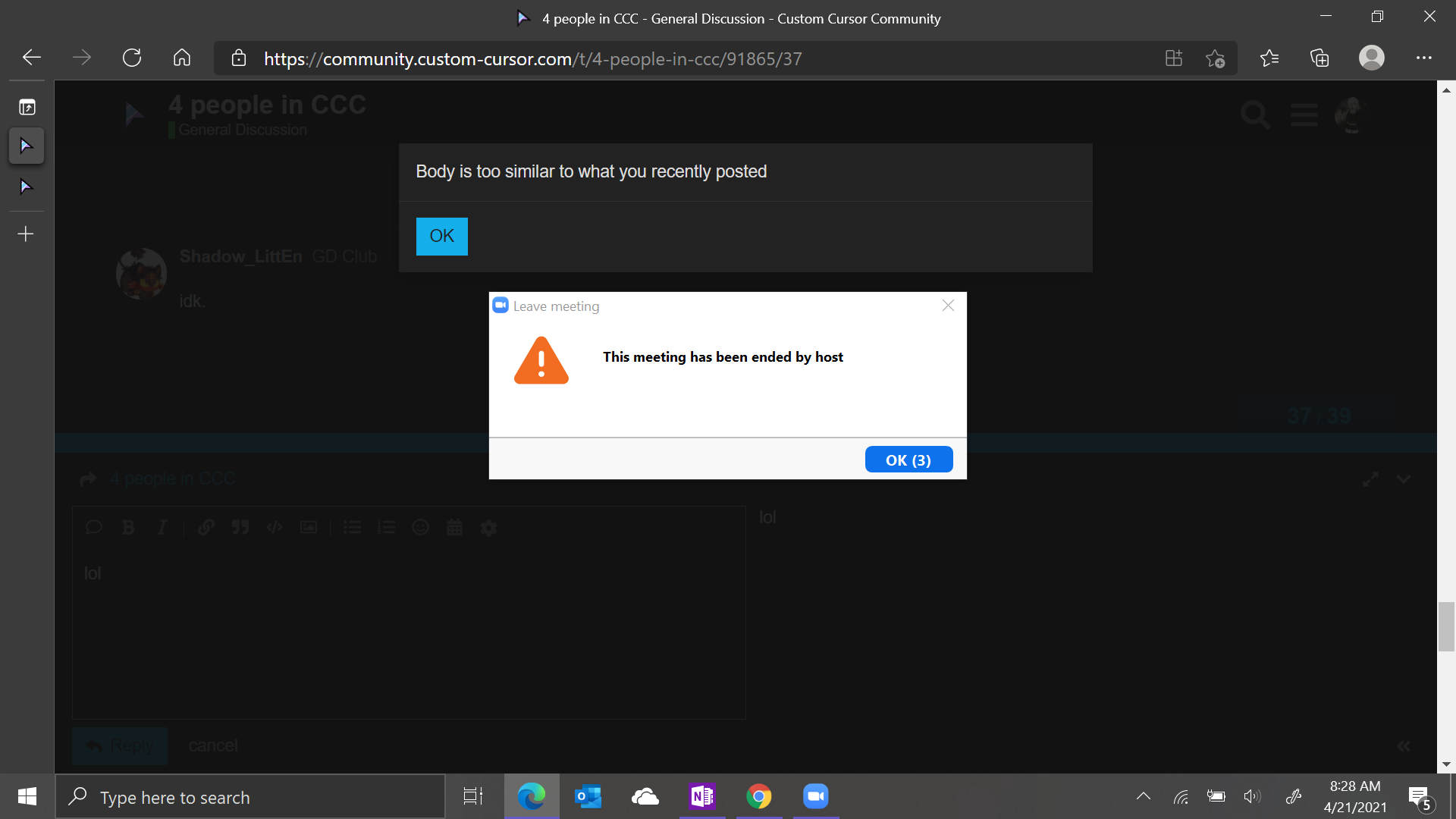Open the browser profile avatar
This screenshot has height=819, width=1456.
click(x=1371, y=58)
